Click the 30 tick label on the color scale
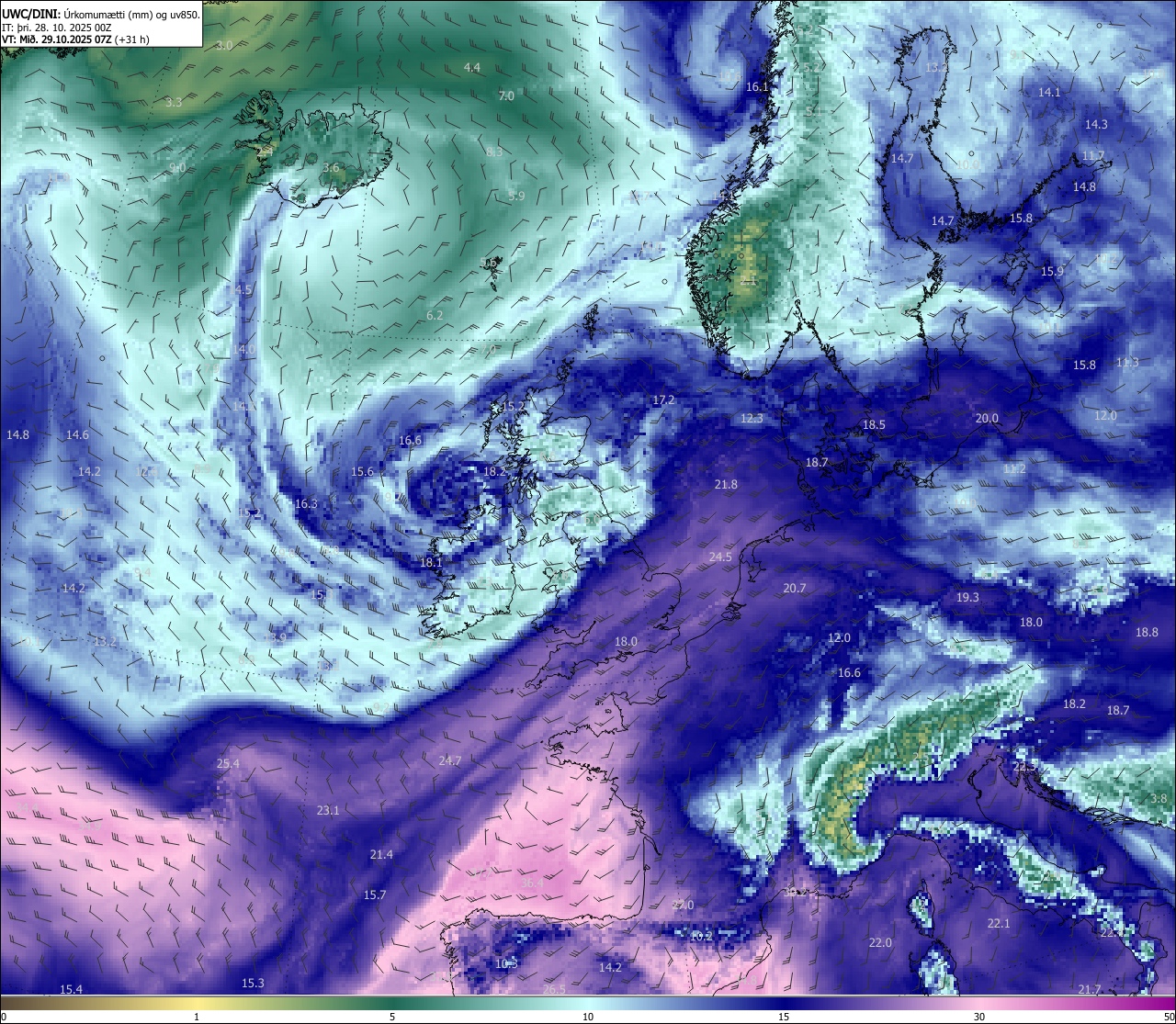Screen dimensions: 1176x1024 pyautogui.click(x=979, y=1017)
